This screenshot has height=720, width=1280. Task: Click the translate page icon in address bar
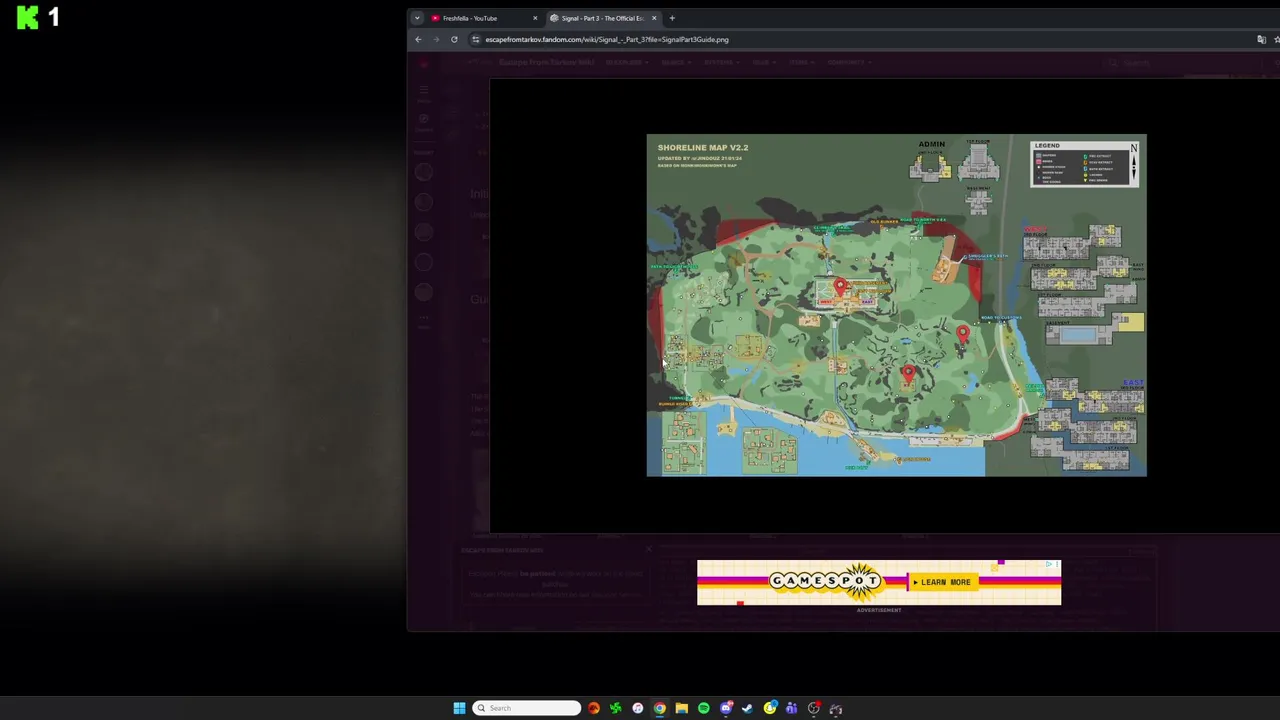[x=1261, y=39]
